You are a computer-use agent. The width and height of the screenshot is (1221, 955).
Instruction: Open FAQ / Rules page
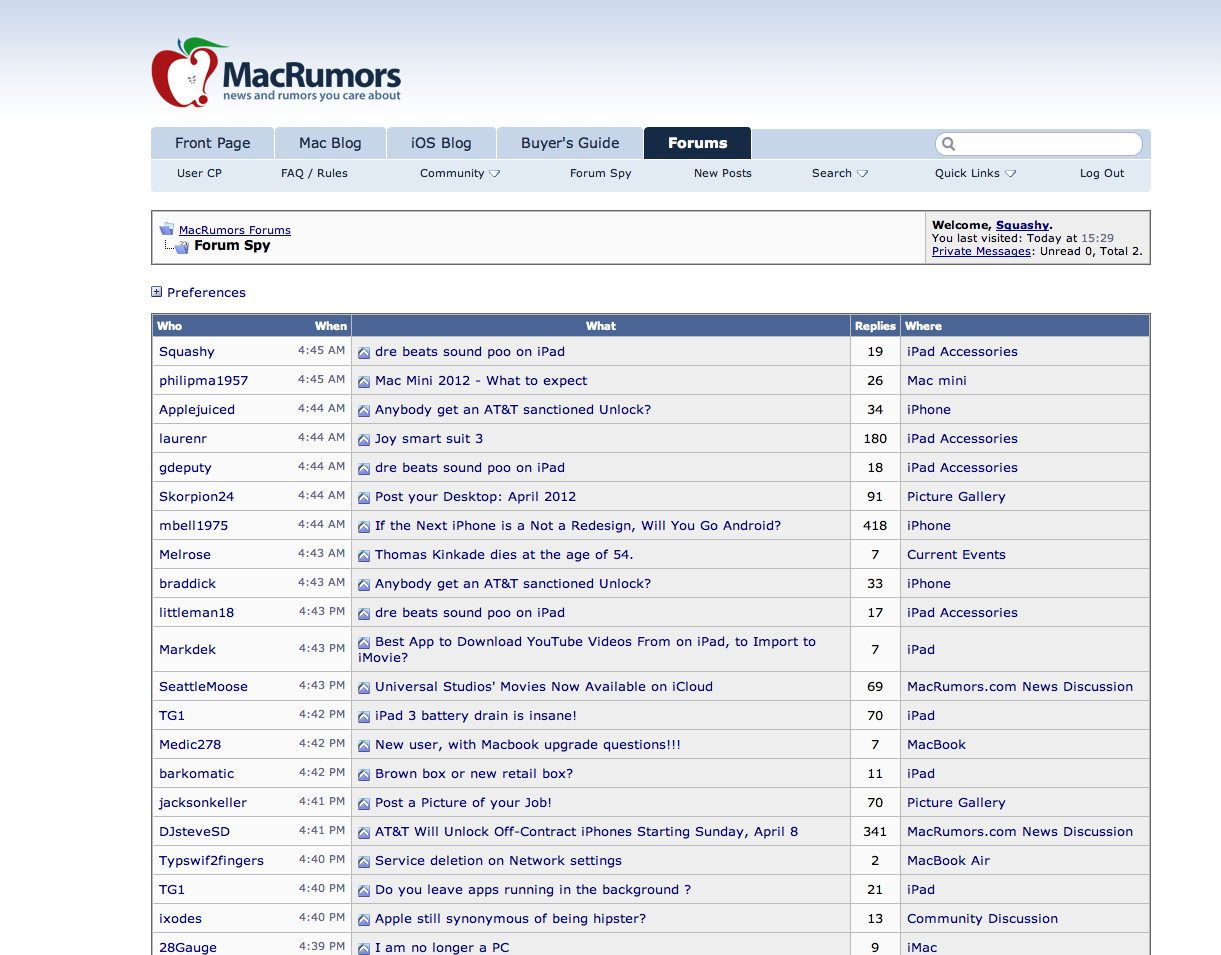pyautogui.click(x=314, y=173)
